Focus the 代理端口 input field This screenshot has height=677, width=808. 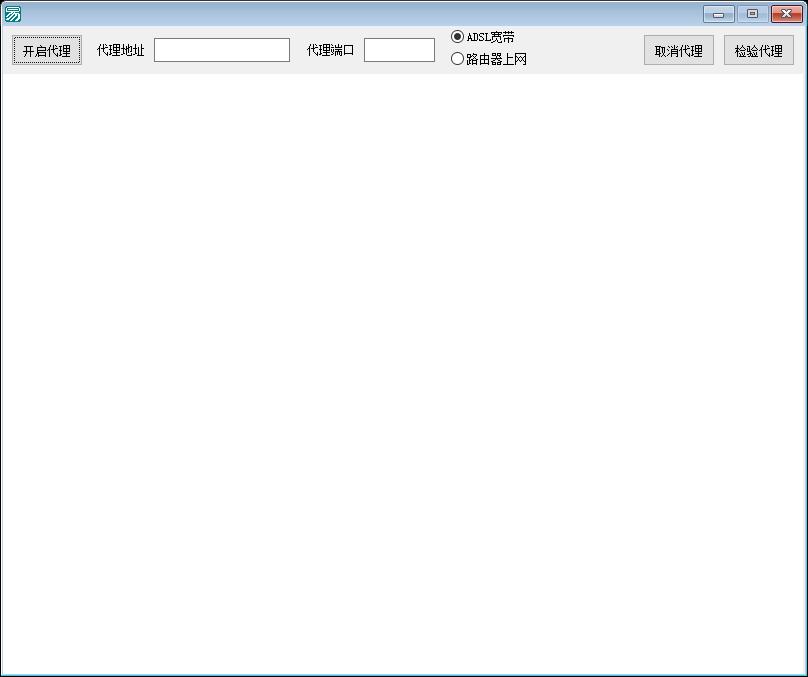click(399, 50)
